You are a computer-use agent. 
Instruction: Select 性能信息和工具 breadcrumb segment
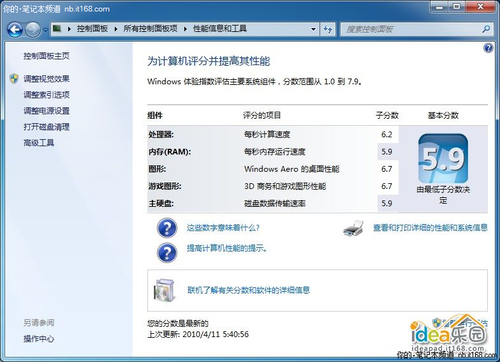pyautogui.click(x=220, y=29)
